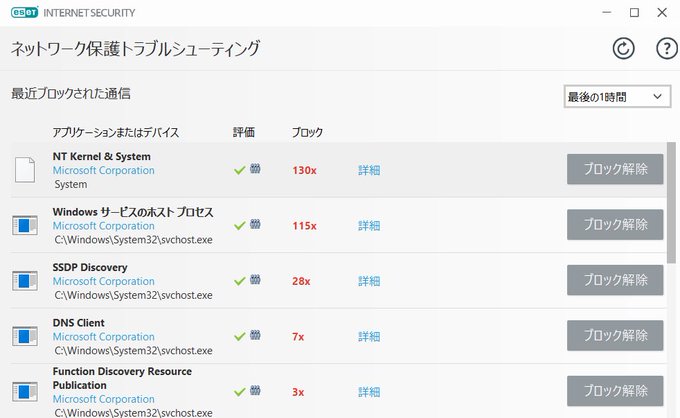Click the DNS Client app icon
Screen dimensions: 680x418
[x=25, y=336]
